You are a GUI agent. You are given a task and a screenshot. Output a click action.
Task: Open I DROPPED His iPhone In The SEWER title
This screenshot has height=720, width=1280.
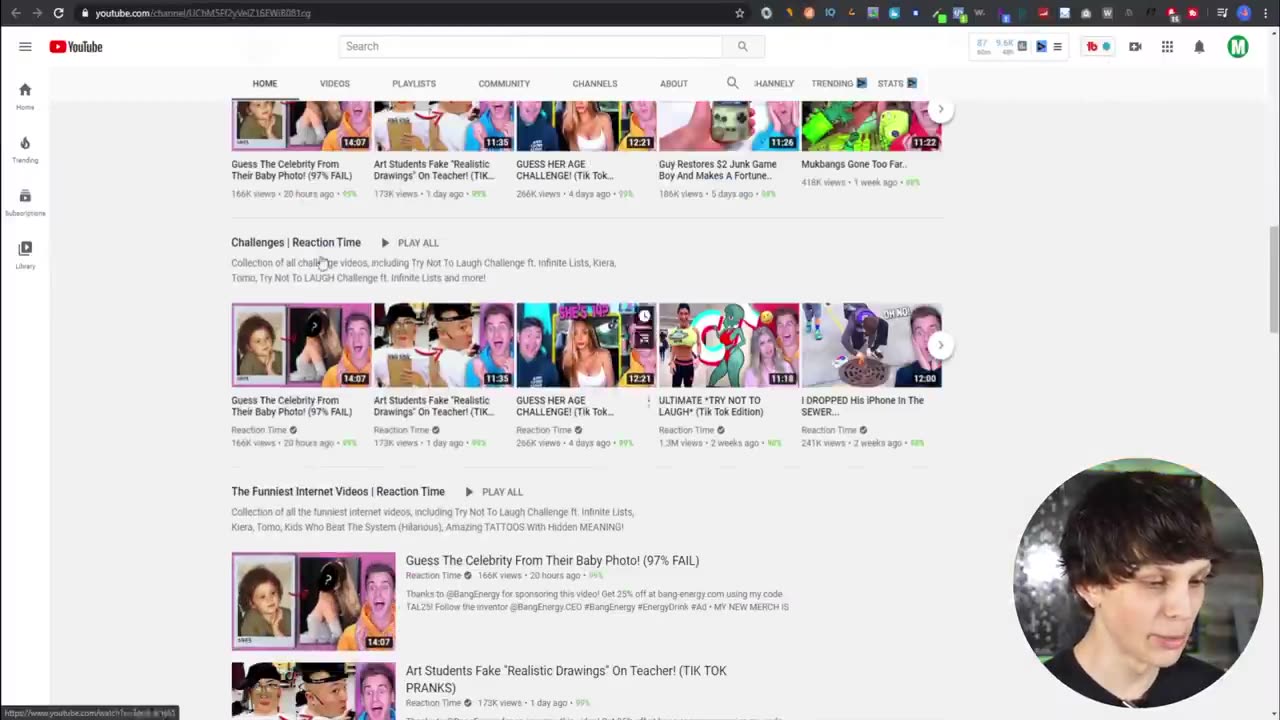(862, 406)
